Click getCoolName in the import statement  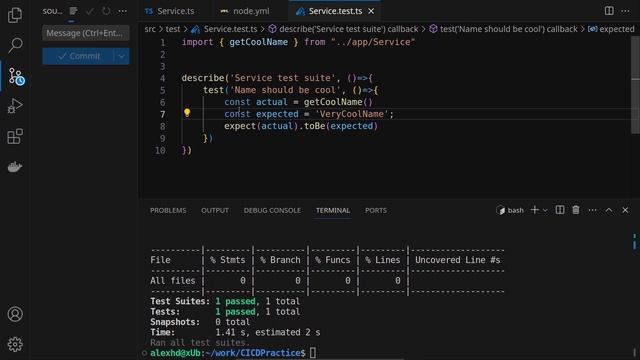(258, 42)
